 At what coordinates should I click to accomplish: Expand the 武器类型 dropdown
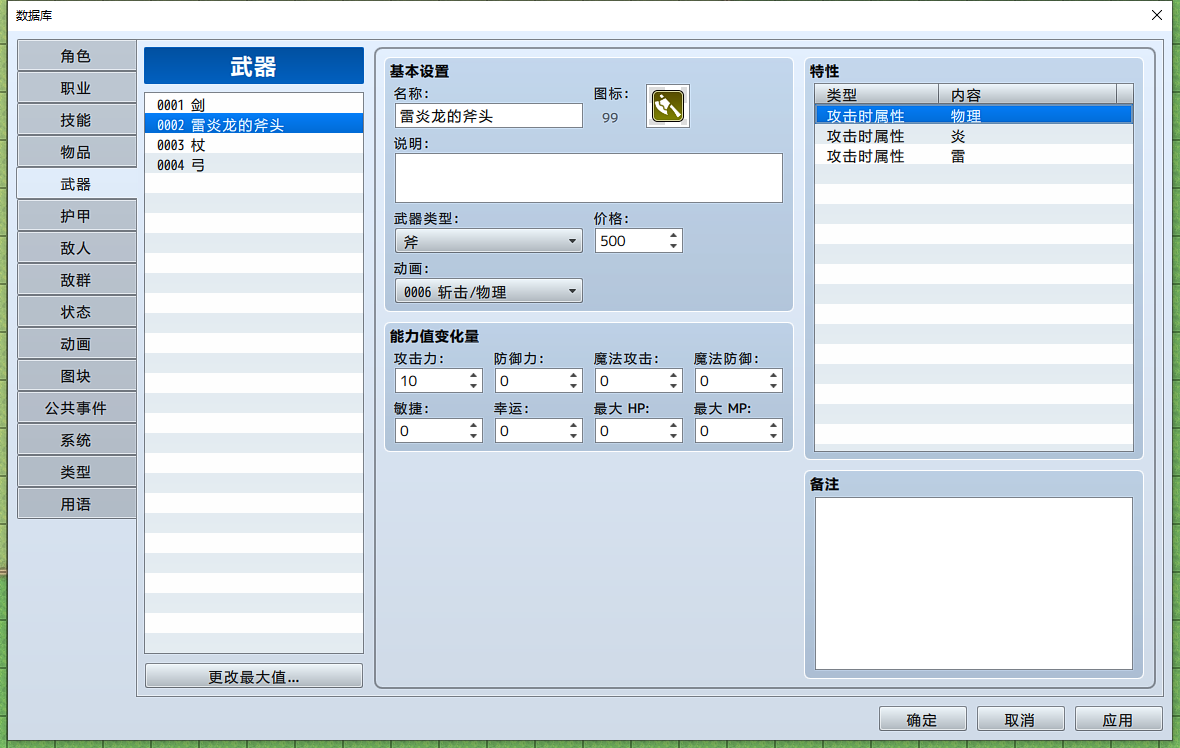pyautogui.click(x=488, y=241)
